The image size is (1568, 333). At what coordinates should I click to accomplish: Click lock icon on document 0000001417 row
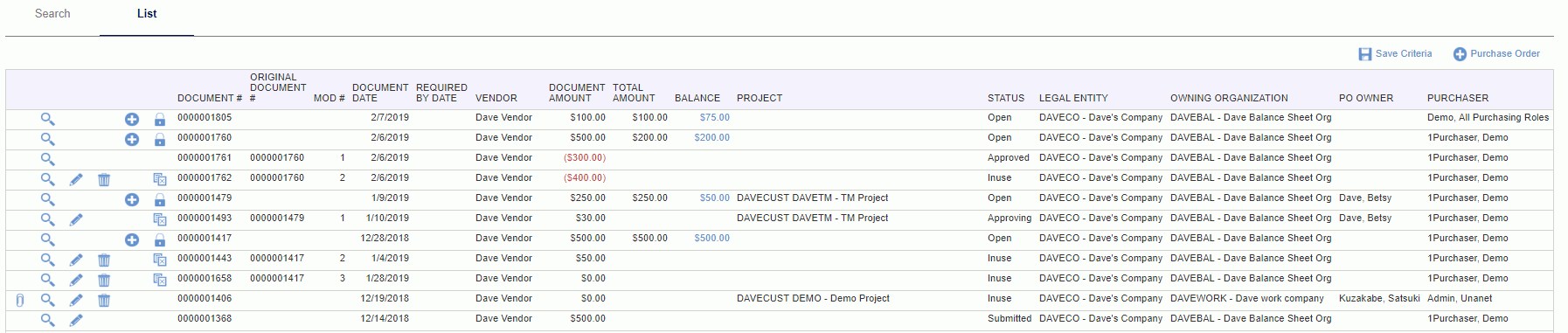click(160, 239)
